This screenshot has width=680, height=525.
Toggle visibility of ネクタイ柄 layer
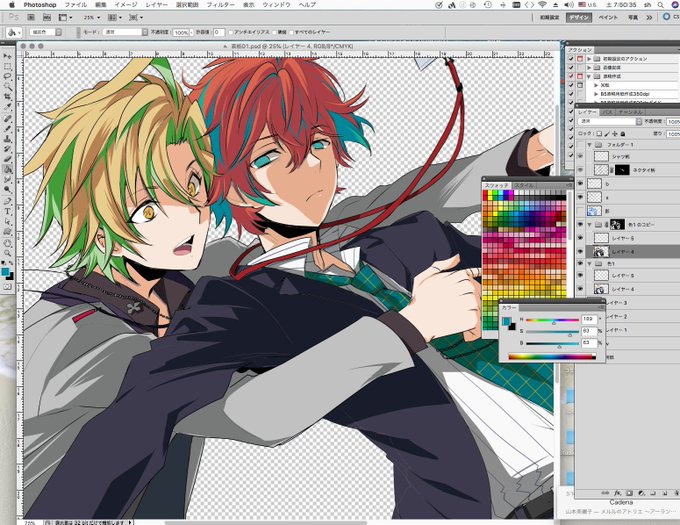click(580, 170)
